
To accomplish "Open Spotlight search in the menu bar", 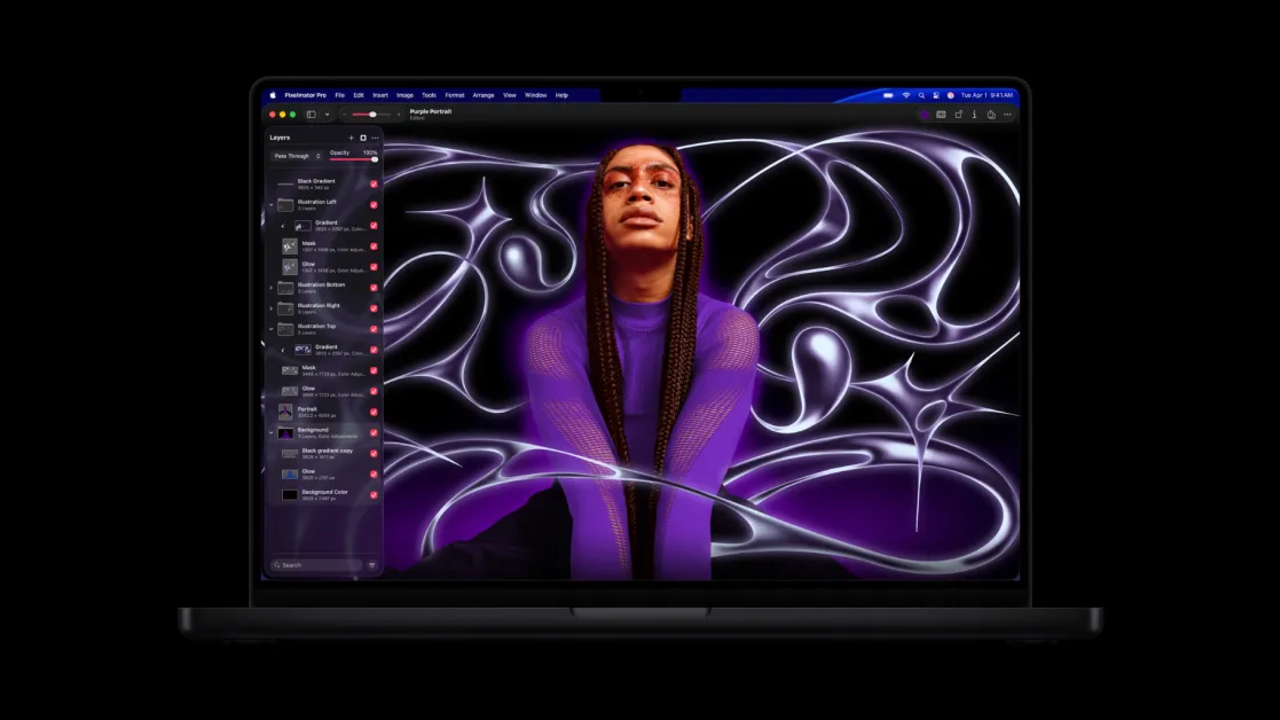I will (x=921, y=95).
